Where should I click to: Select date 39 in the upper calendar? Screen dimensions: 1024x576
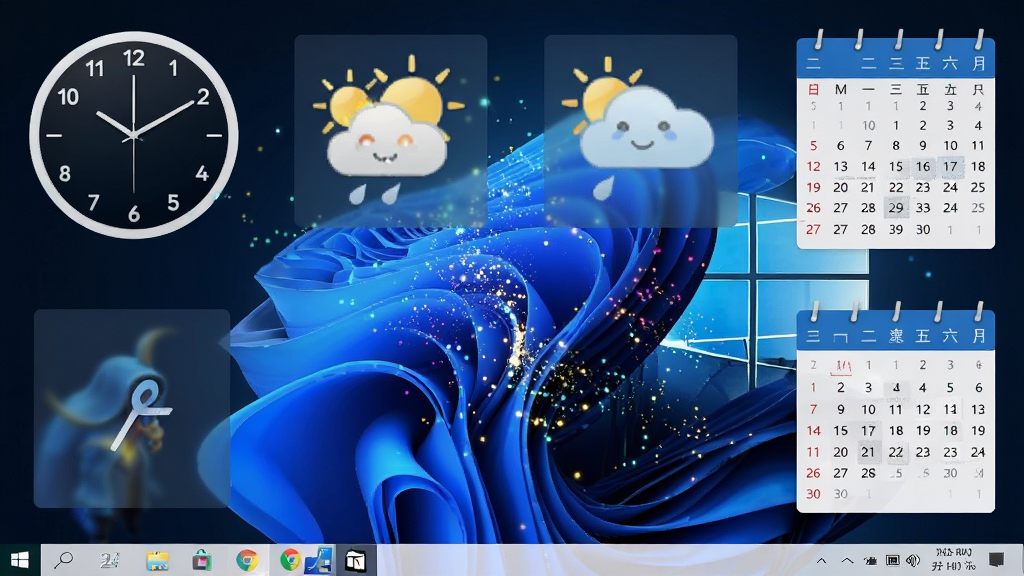click(x=896, y=229)
